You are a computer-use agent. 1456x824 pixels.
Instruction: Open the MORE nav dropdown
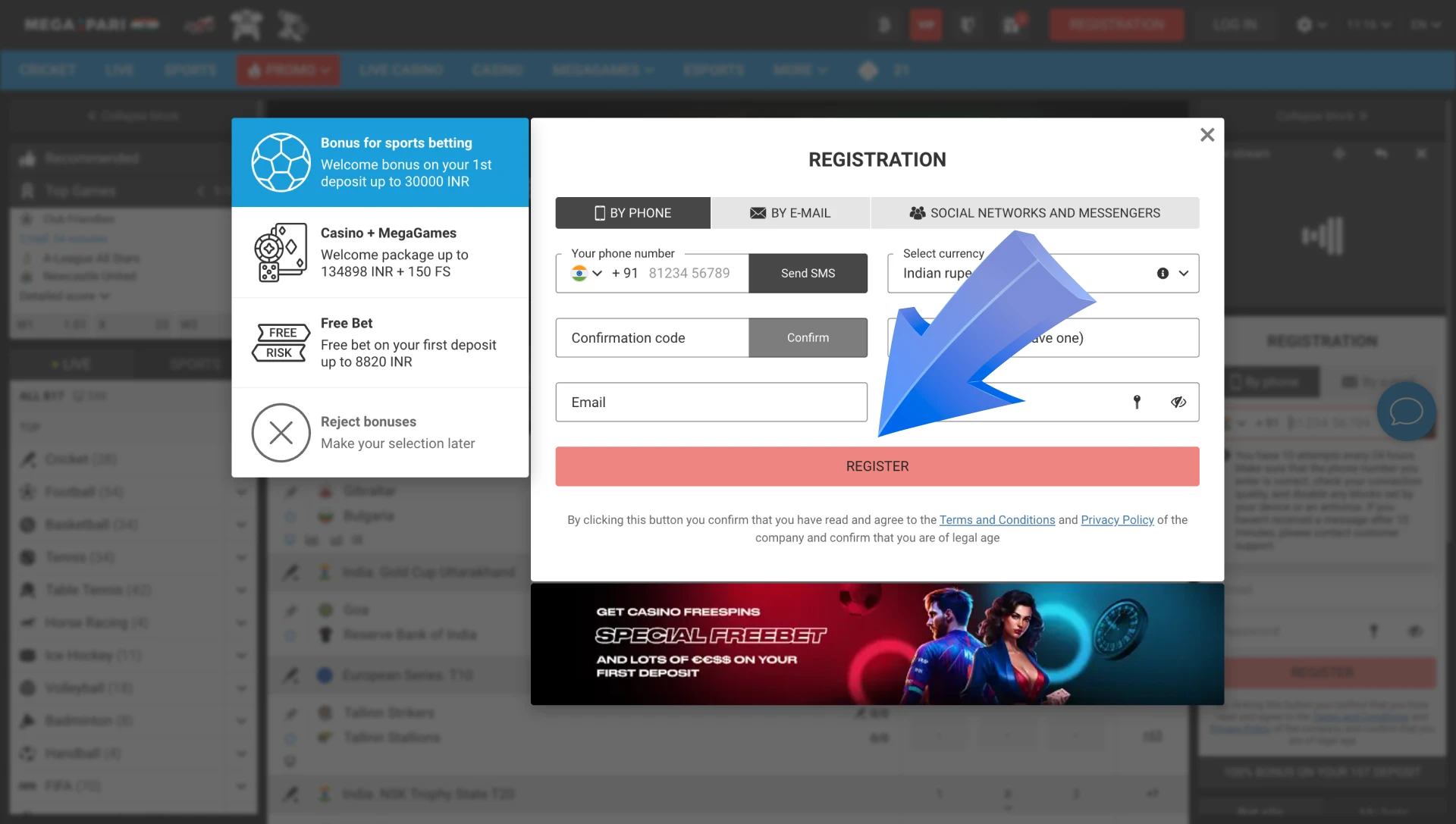tap(800, 70)
